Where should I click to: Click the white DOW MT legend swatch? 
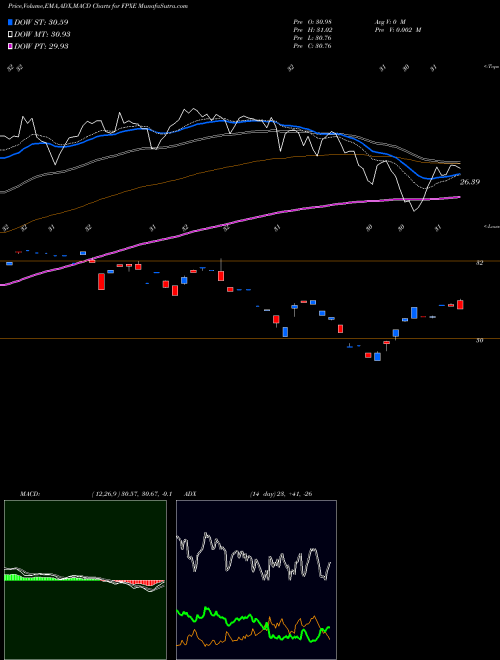tap(10, 35)
